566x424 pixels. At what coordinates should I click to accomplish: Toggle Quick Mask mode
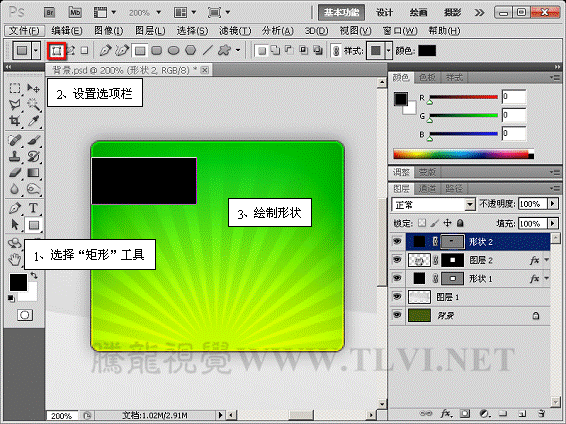(x=25, y=315)
